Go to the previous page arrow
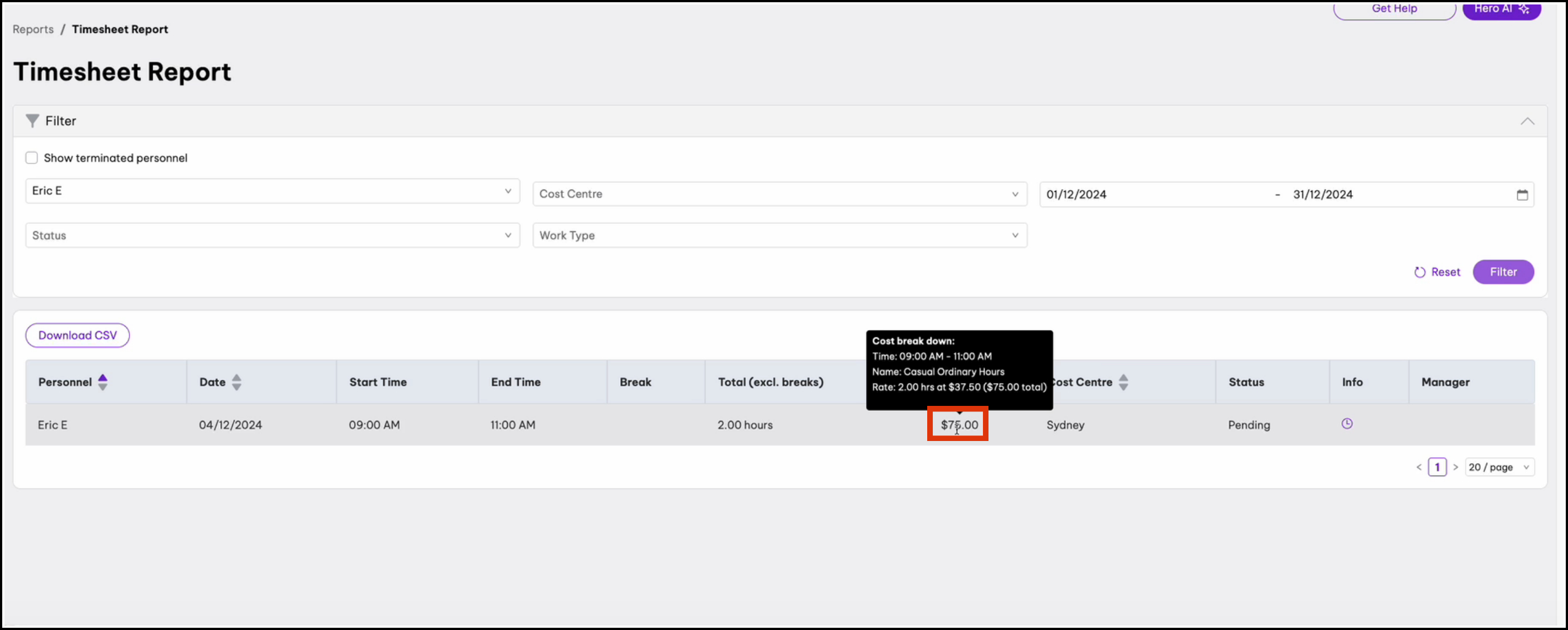 [1419, 467]
